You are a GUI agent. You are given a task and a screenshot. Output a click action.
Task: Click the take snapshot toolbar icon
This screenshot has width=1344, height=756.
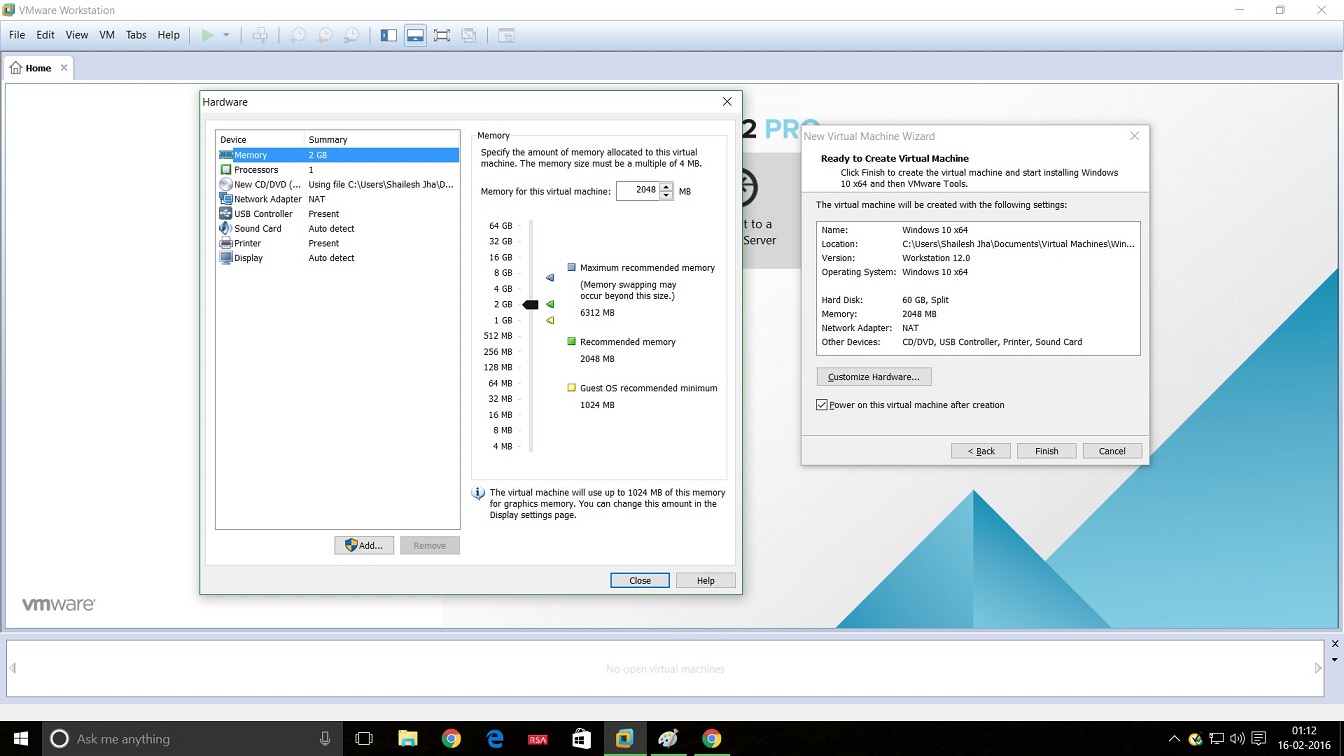[298, 35]
